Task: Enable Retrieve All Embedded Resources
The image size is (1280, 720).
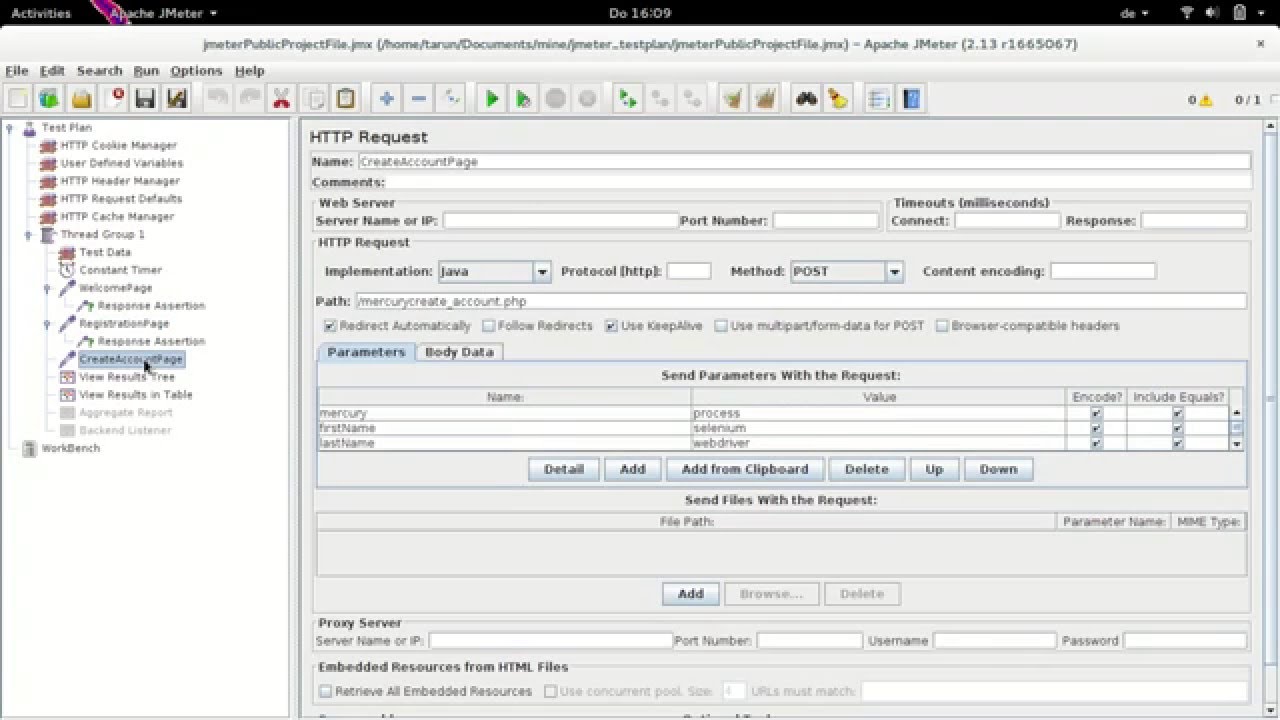Action: coord(325,691)
